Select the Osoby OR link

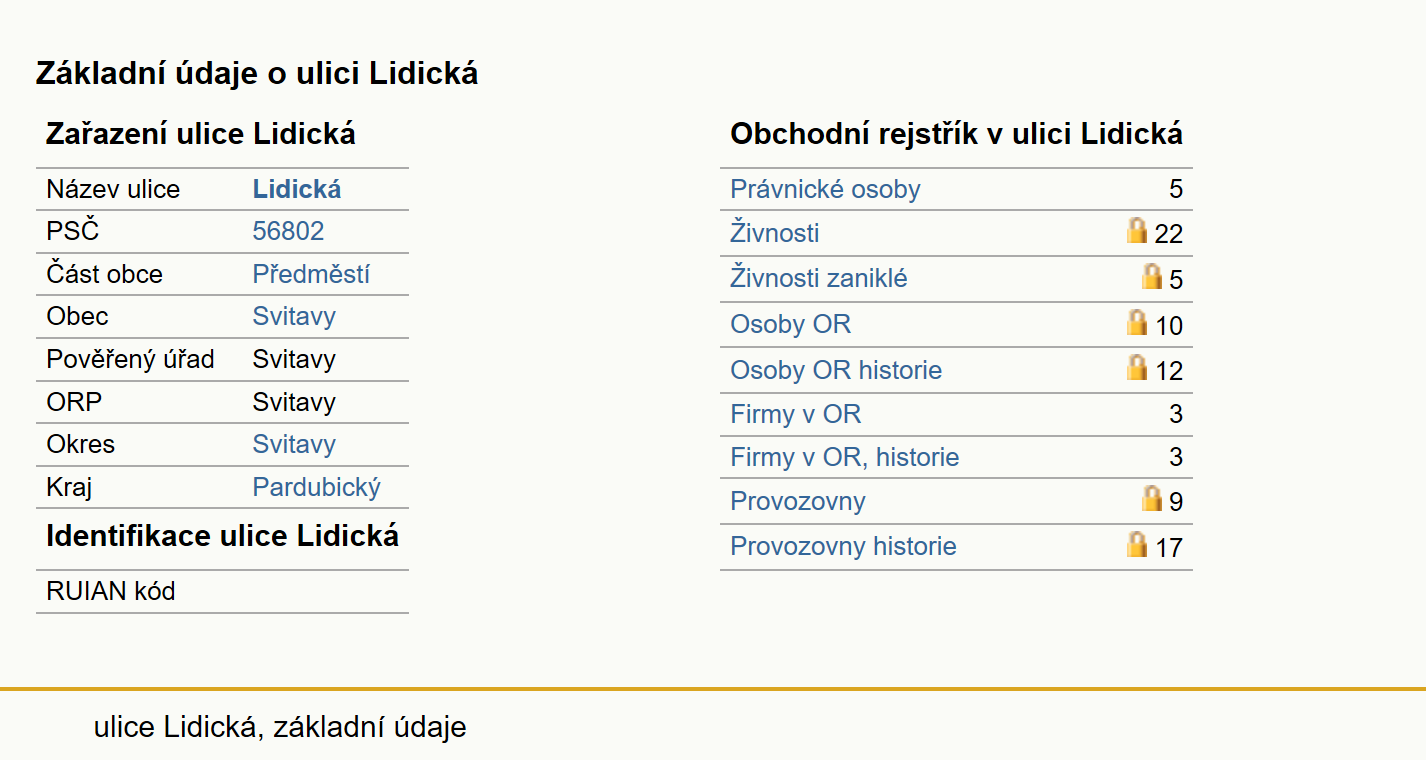[791, 324]
